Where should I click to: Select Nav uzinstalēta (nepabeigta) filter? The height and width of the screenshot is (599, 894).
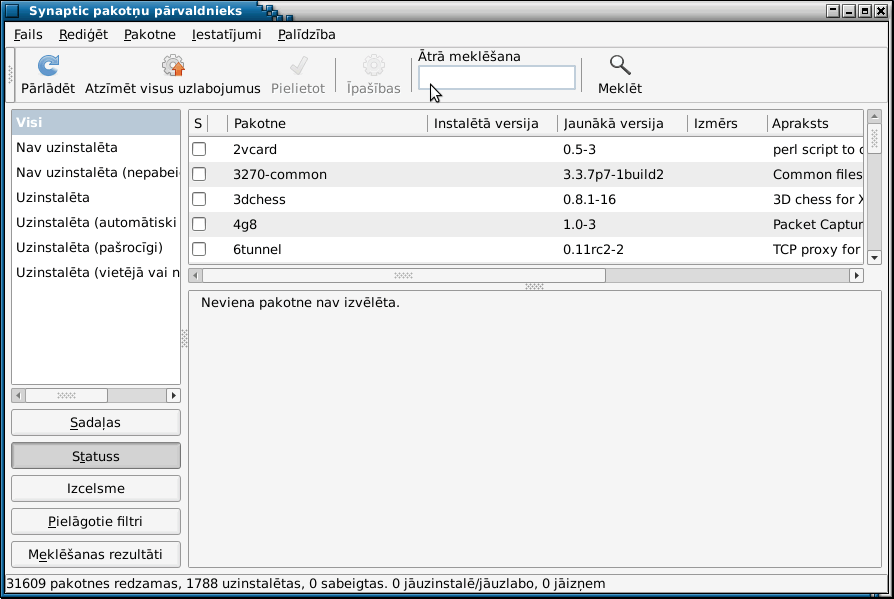click(96, 173)
